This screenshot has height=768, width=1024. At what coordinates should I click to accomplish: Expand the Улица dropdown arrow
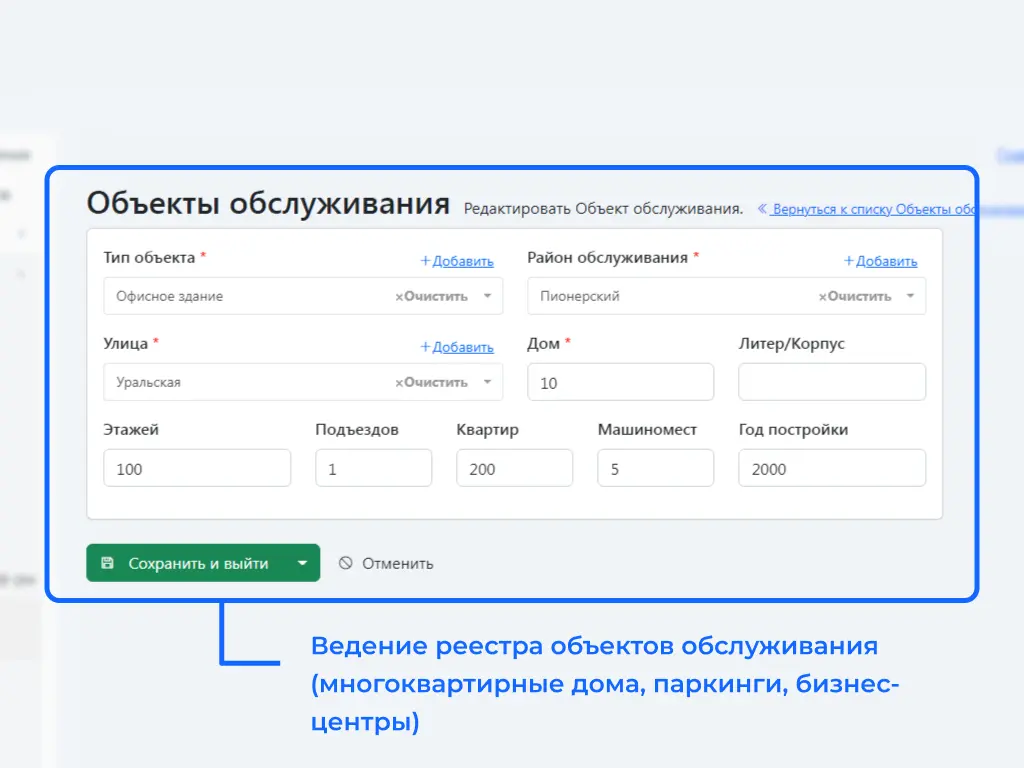click(487, 382)
